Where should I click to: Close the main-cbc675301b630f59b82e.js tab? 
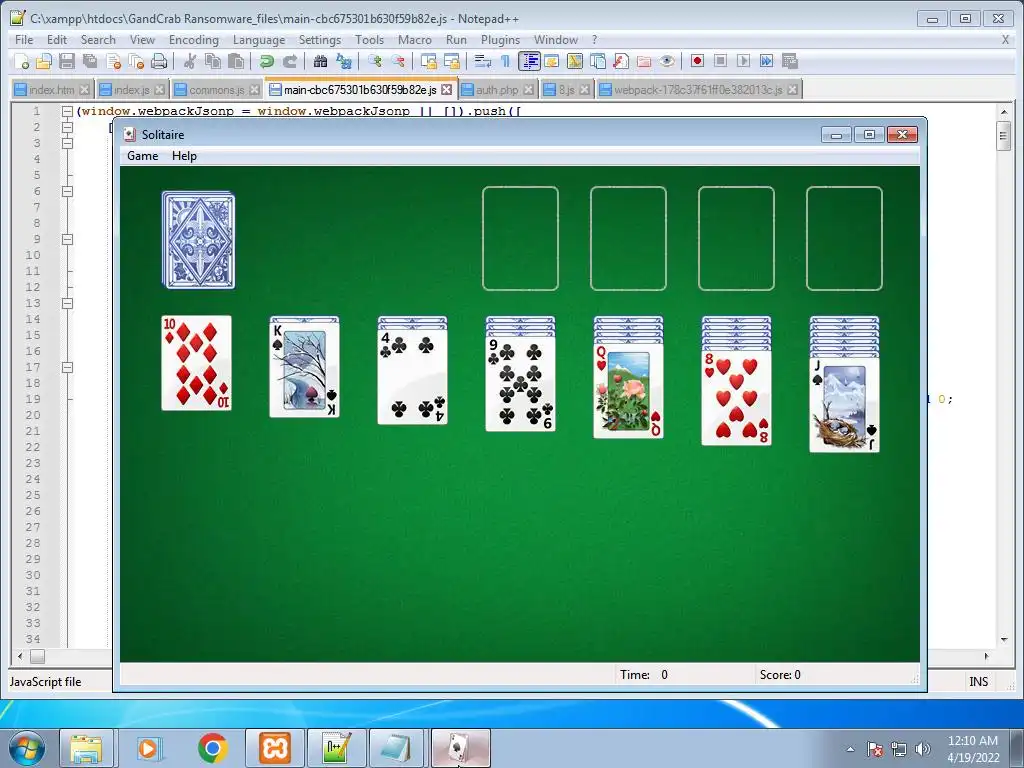click(447, 89)
